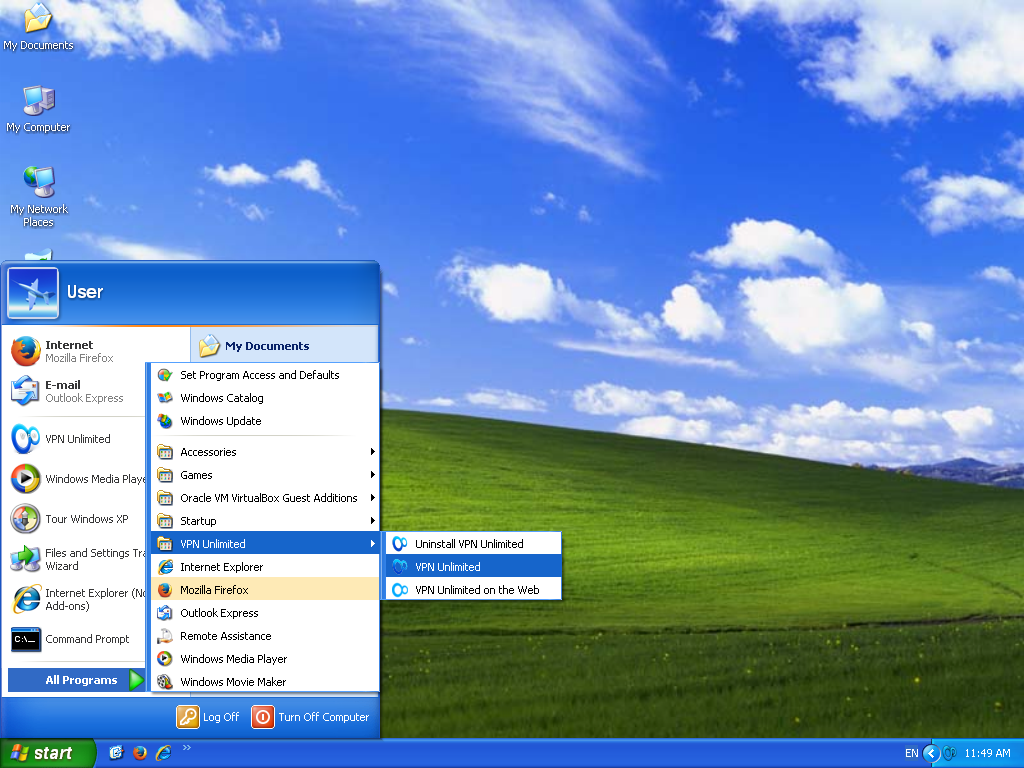Open Files and Settings Transfer Wizard
The width and height of the screenshot is (1024, 768).
[77, 559]
